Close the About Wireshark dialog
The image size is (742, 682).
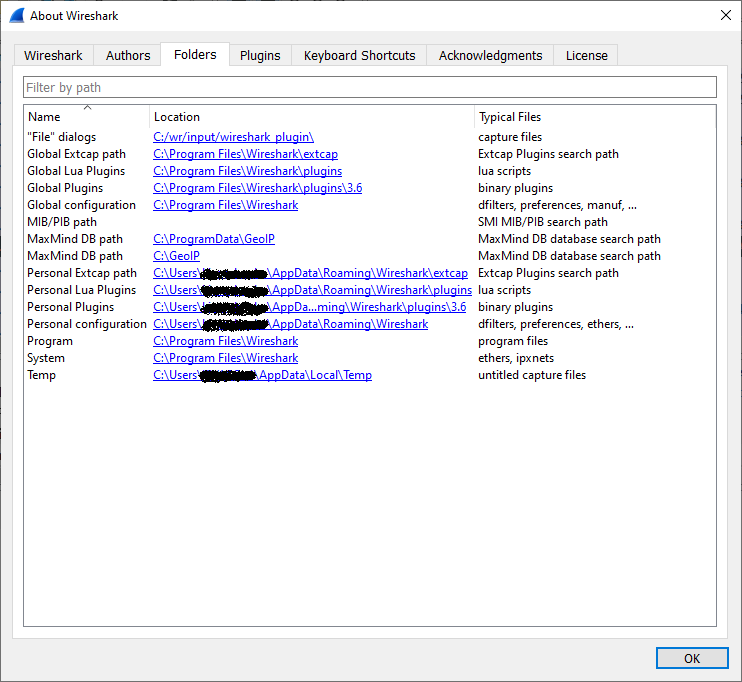[x=725, y=15]
